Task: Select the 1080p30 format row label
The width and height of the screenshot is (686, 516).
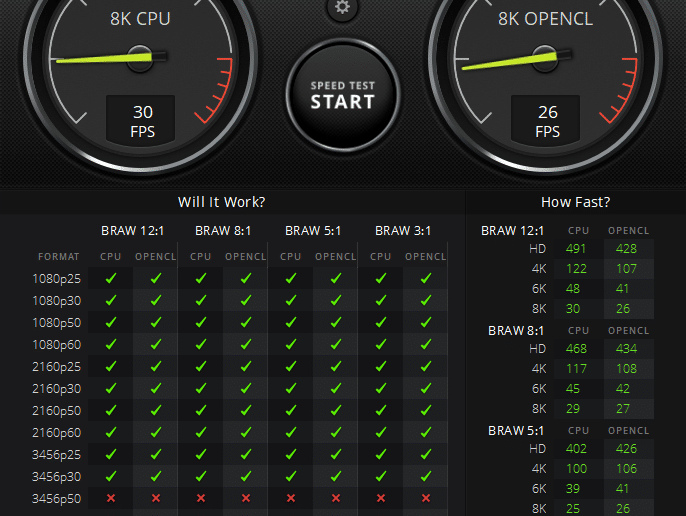Action: [56, 301]
